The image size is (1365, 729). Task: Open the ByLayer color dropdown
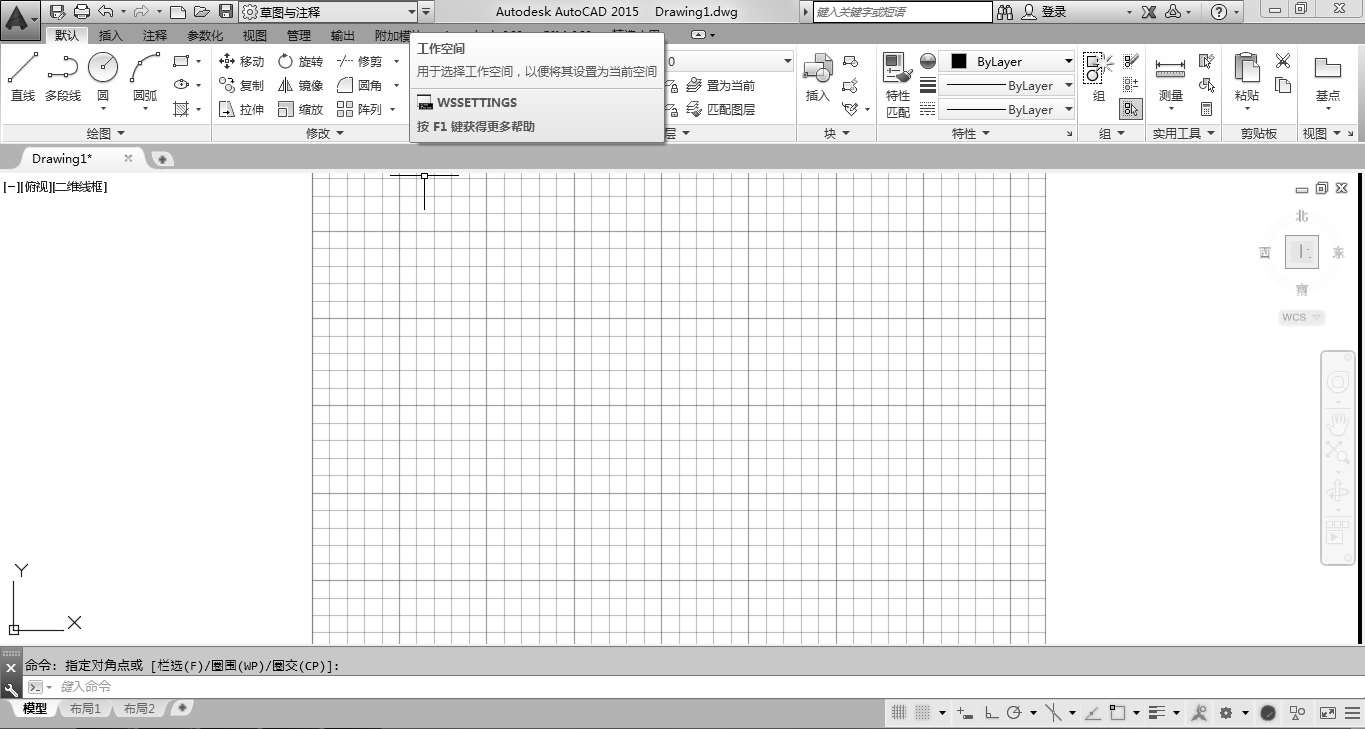coord(1007,61)
